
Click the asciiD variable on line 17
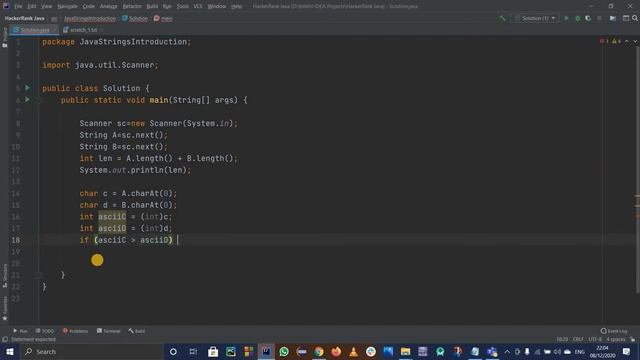point(112,228)
